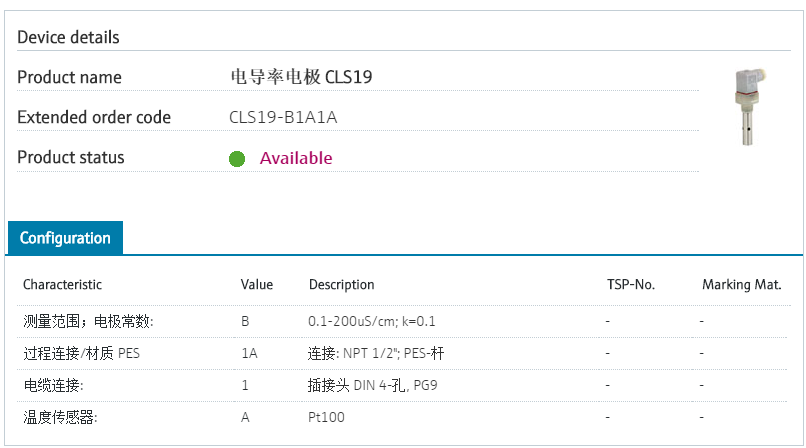Click the Value column header
Screen dimensions: 806x448
pos(257,285)
